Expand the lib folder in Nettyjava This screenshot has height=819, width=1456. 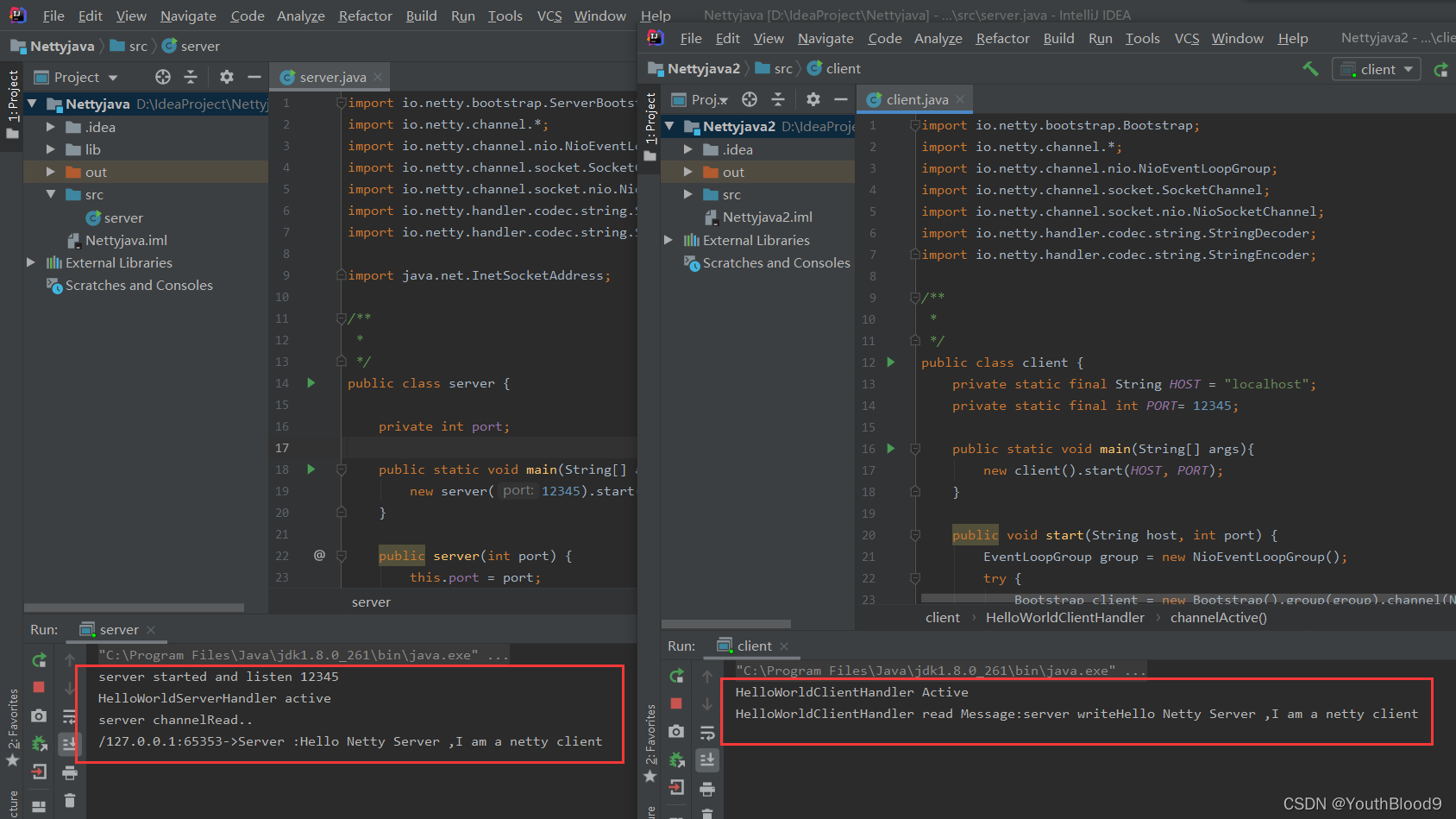51,149
